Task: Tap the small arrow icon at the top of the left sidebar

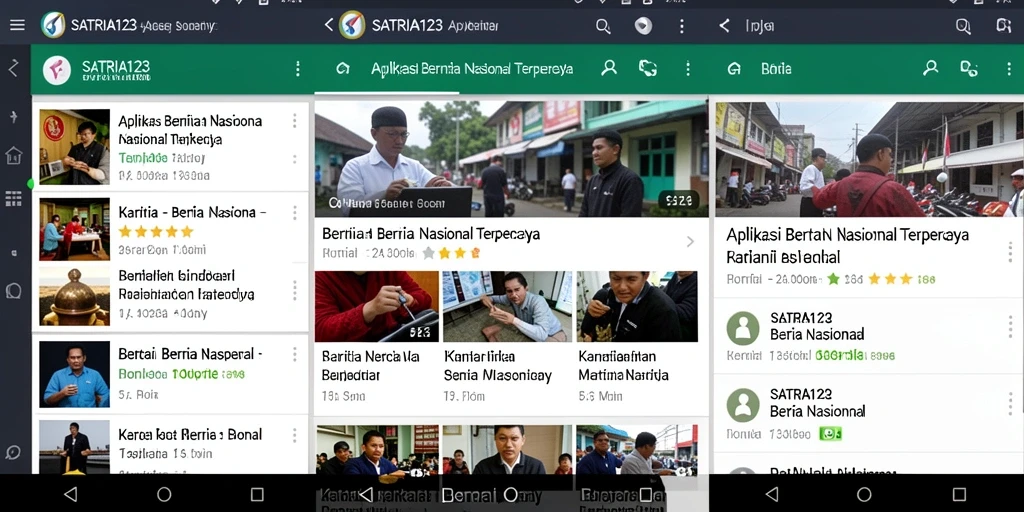Action: click(13, 117)
